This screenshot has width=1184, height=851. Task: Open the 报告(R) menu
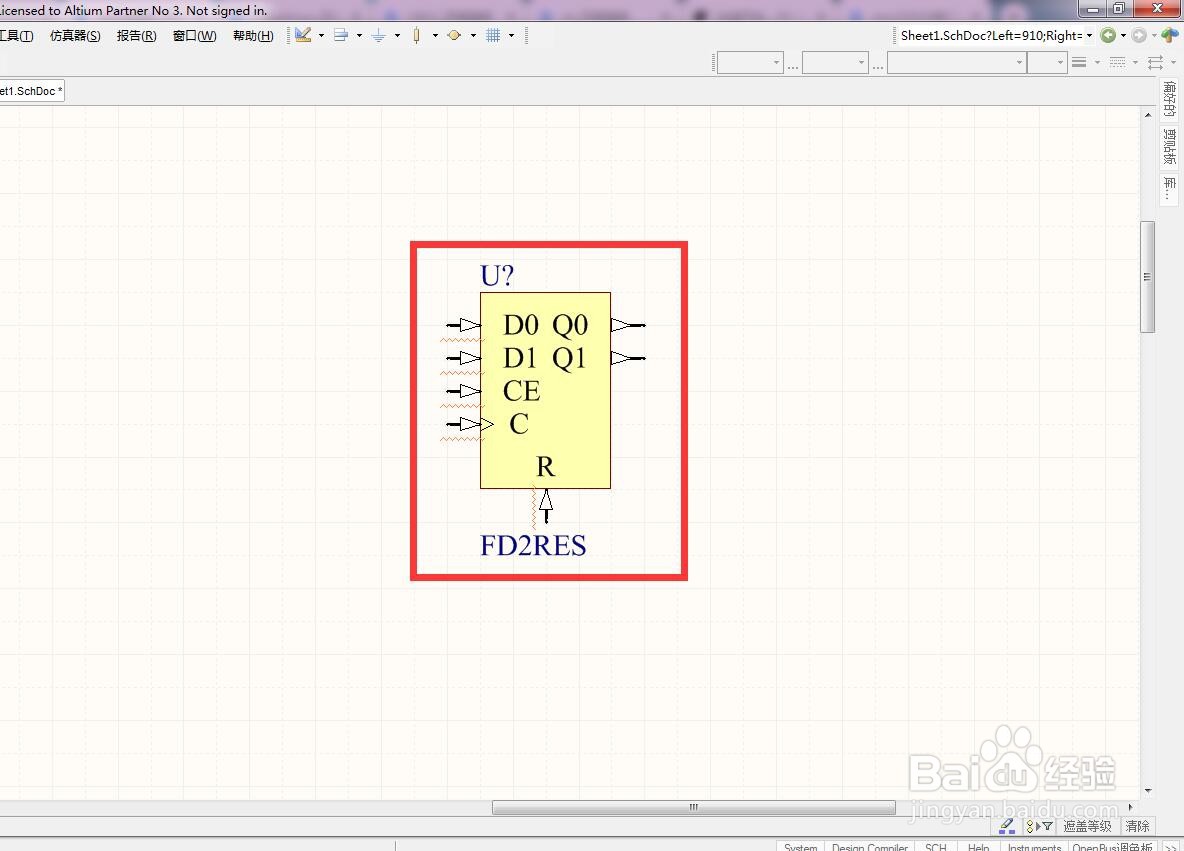(137, 35)
